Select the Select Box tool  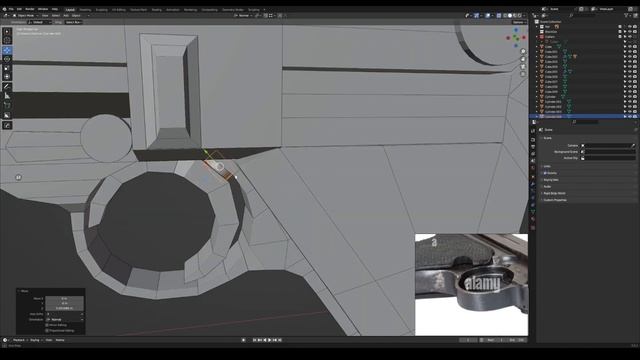click(7, 32)
